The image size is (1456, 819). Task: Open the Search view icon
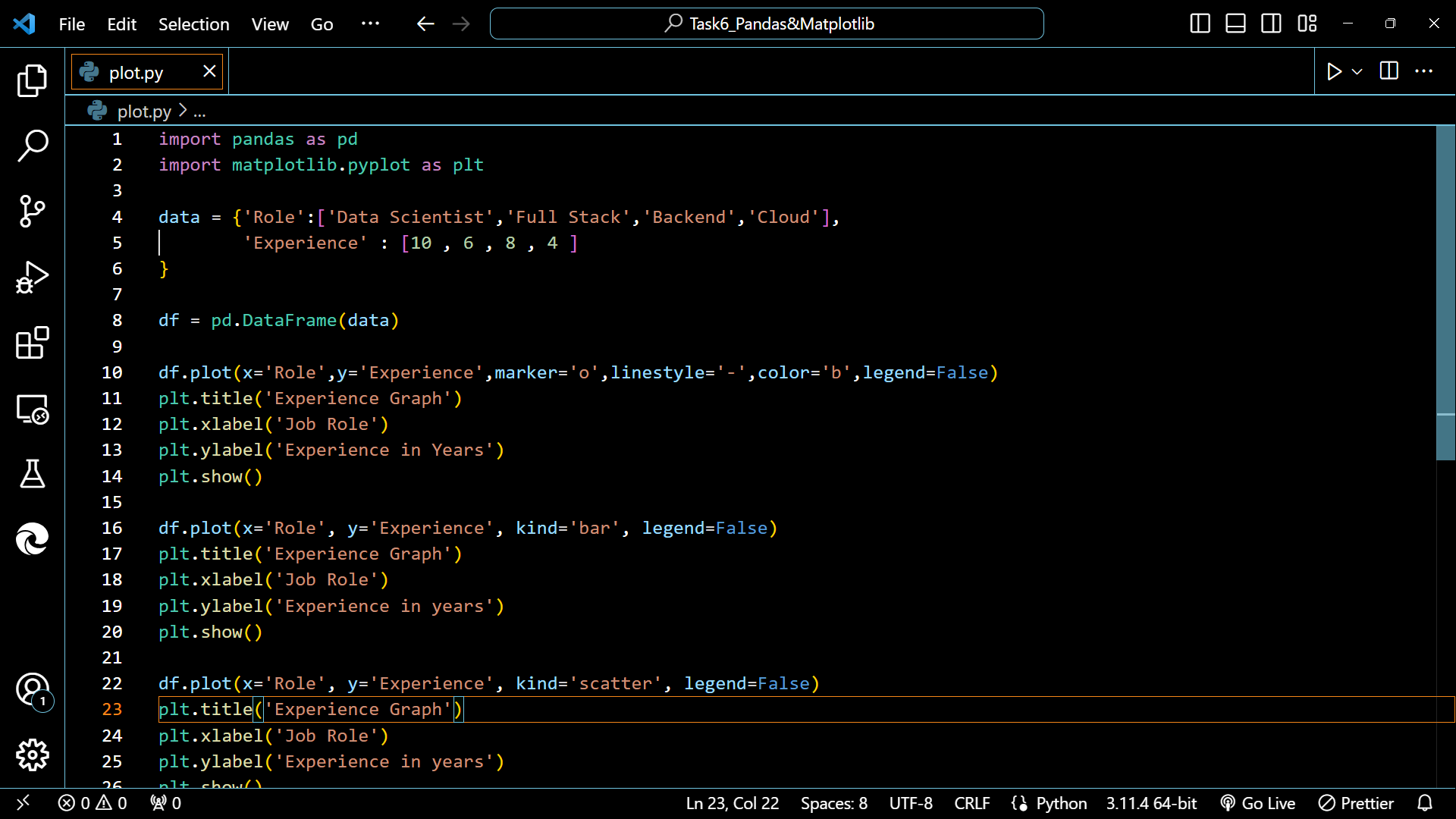point(32,145)
